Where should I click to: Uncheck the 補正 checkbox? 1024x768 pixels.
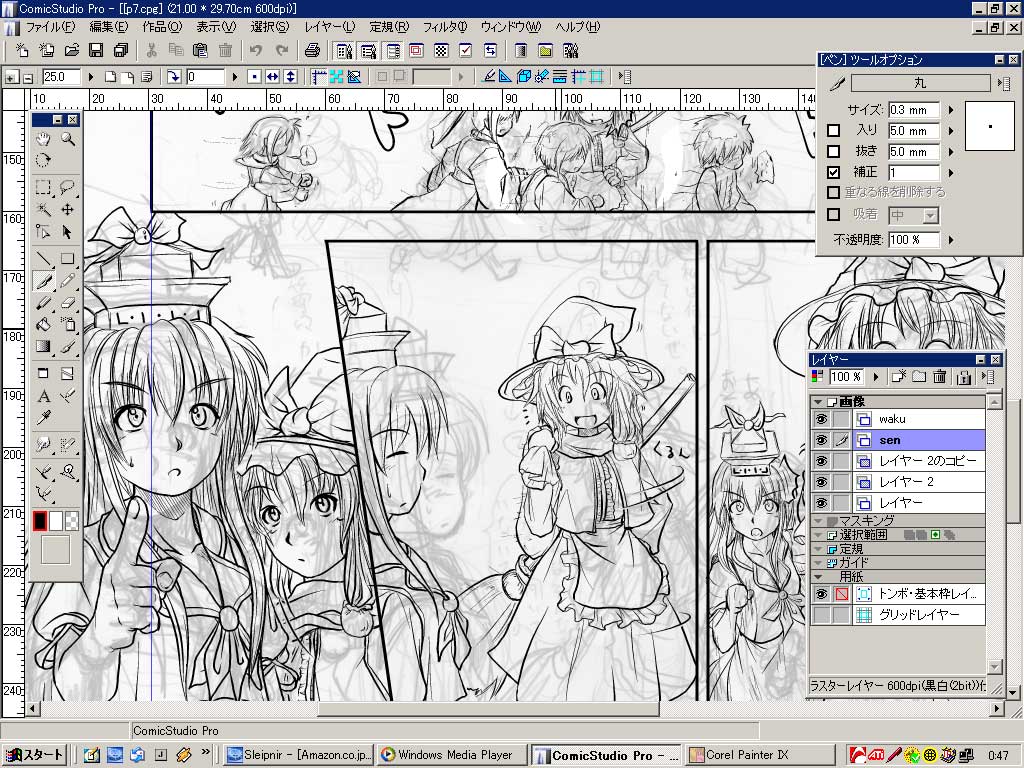(x=833, y=172)
